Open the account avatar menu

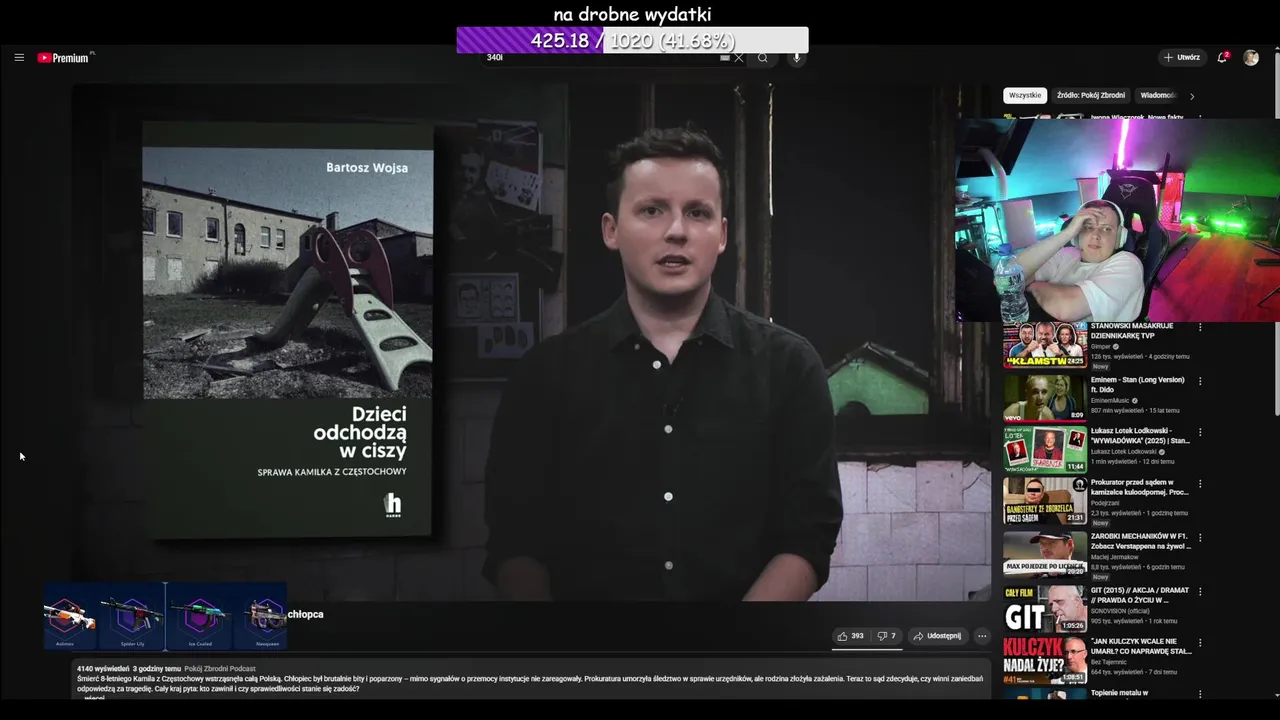coord(1251,58)
